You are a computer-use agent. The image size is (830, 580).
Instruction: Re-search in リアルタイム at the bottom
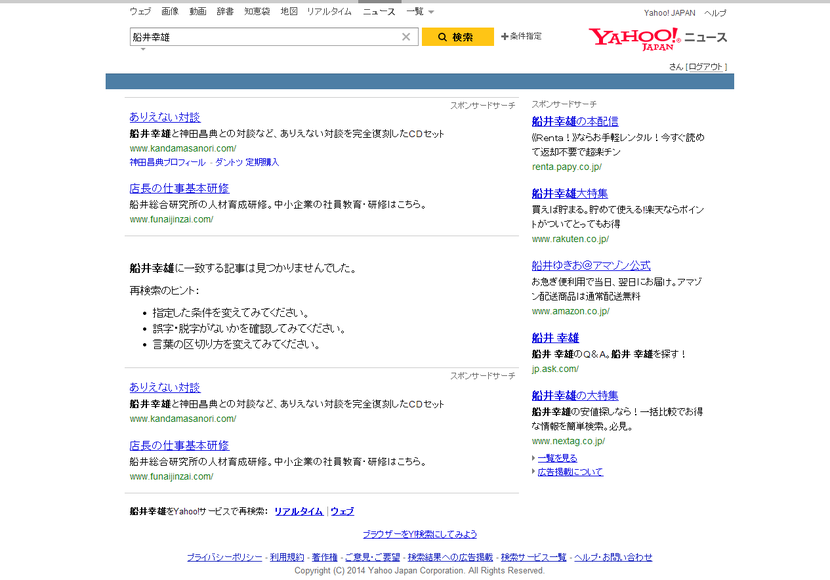(x=299, y=511)
